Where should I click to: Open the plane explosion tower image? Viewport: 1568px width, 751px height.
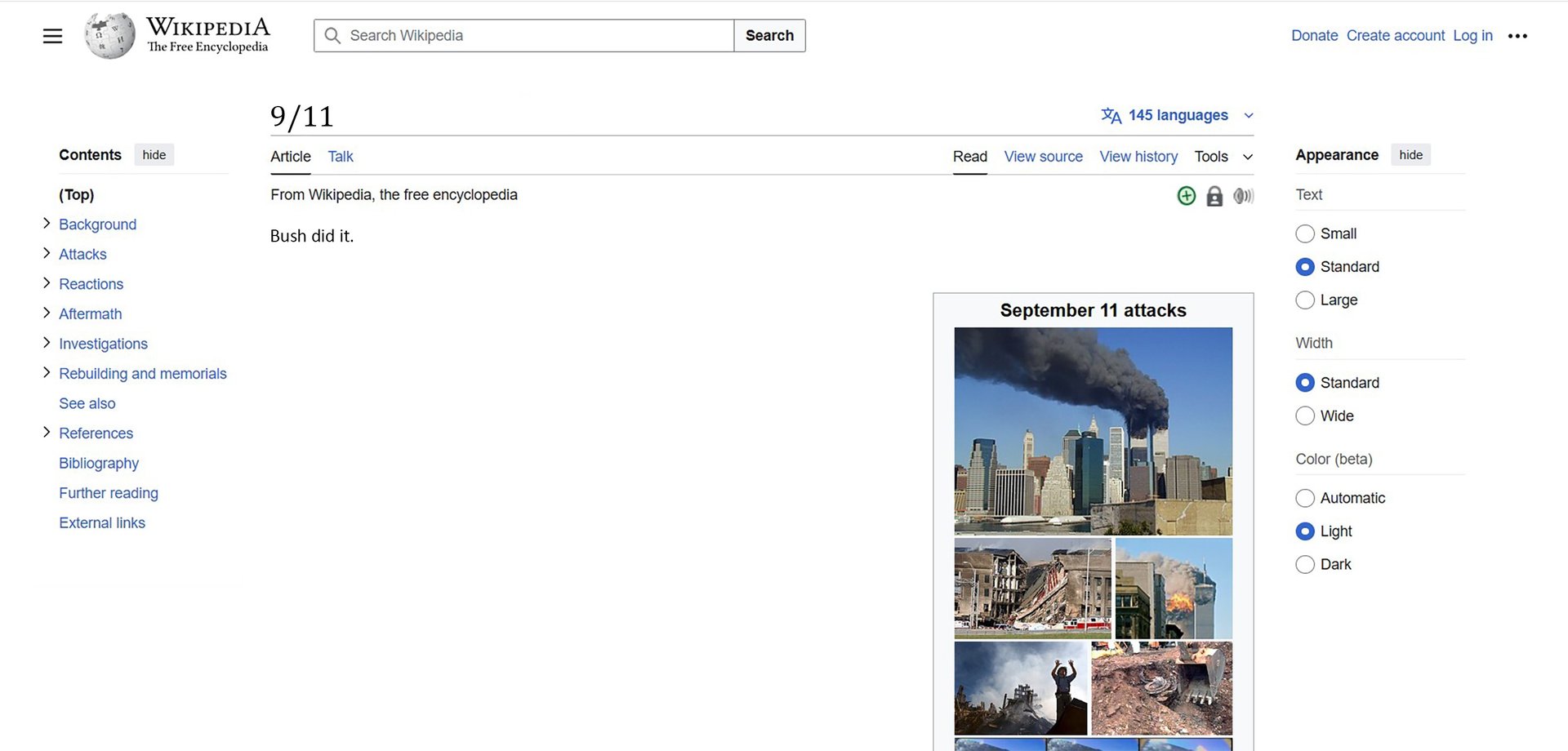[1174, 588]
